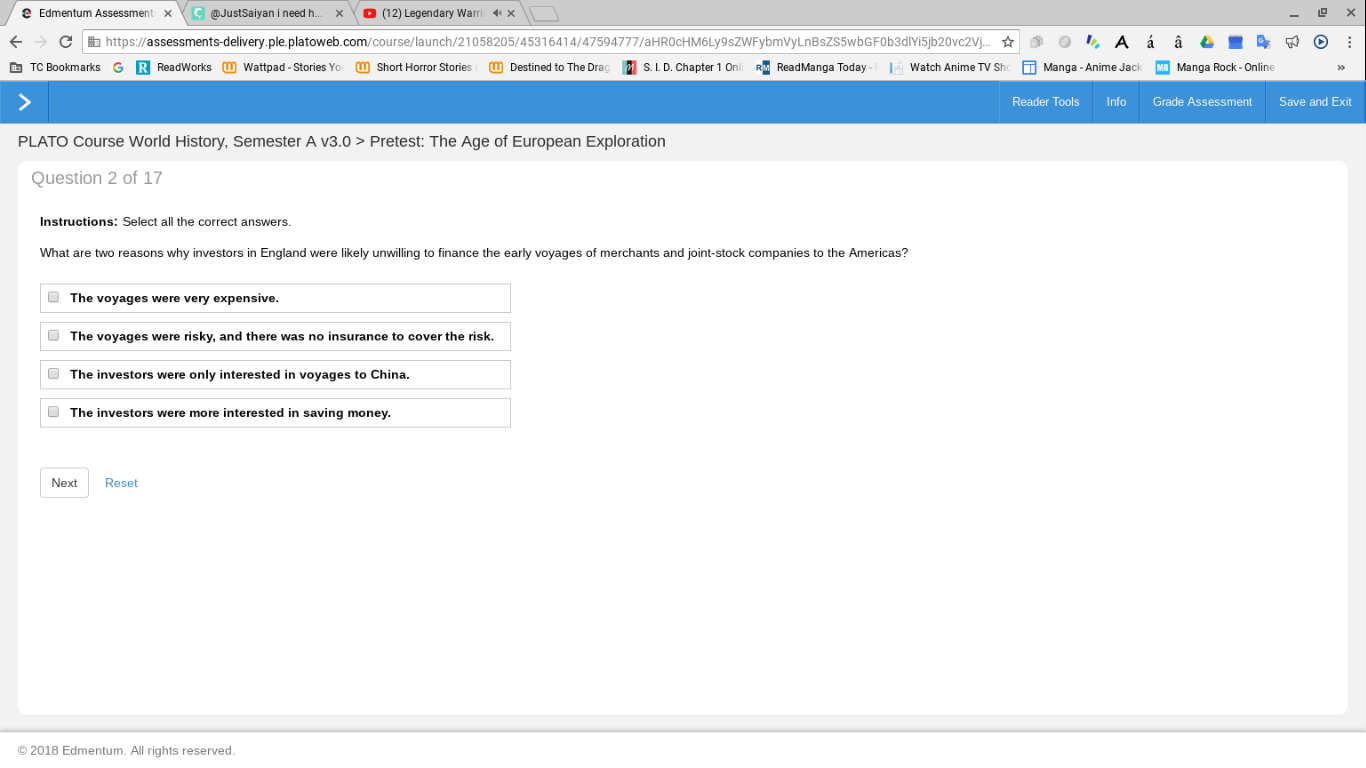Click Save and Exit
The height and width of the screenshot is (768, 1366).
point(1315,102)
